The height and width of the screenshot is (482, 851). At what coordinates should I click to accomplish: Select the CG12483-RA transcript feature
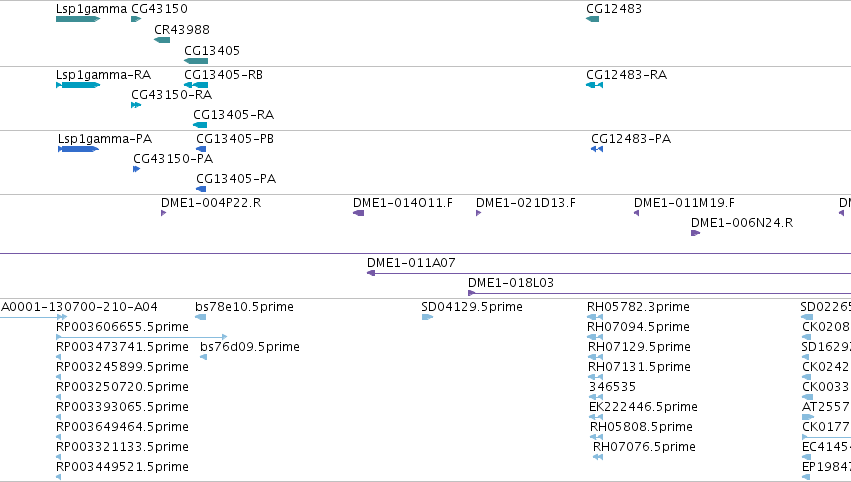[594, 85]
